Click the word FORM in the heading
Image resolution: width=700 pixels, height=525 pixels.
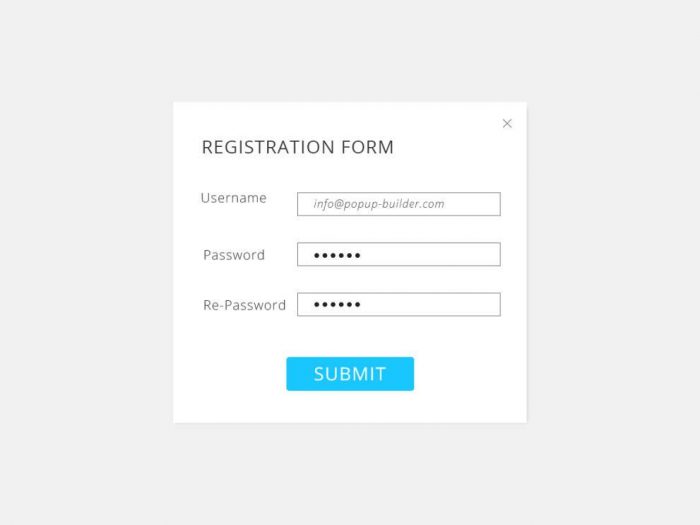pyautogui.click(x=367, y=148)
